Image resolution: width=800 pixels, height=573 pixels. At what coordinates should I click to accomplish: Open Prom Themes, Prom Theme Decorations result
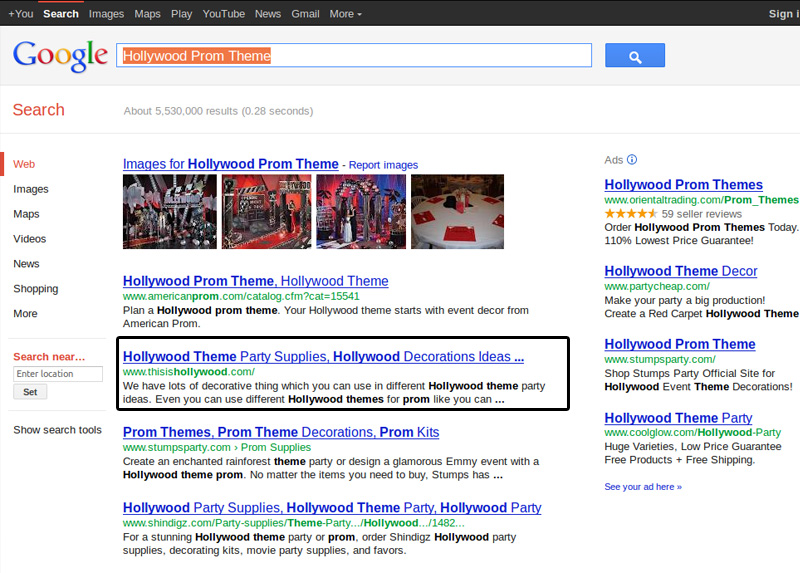tap(281, 432)
